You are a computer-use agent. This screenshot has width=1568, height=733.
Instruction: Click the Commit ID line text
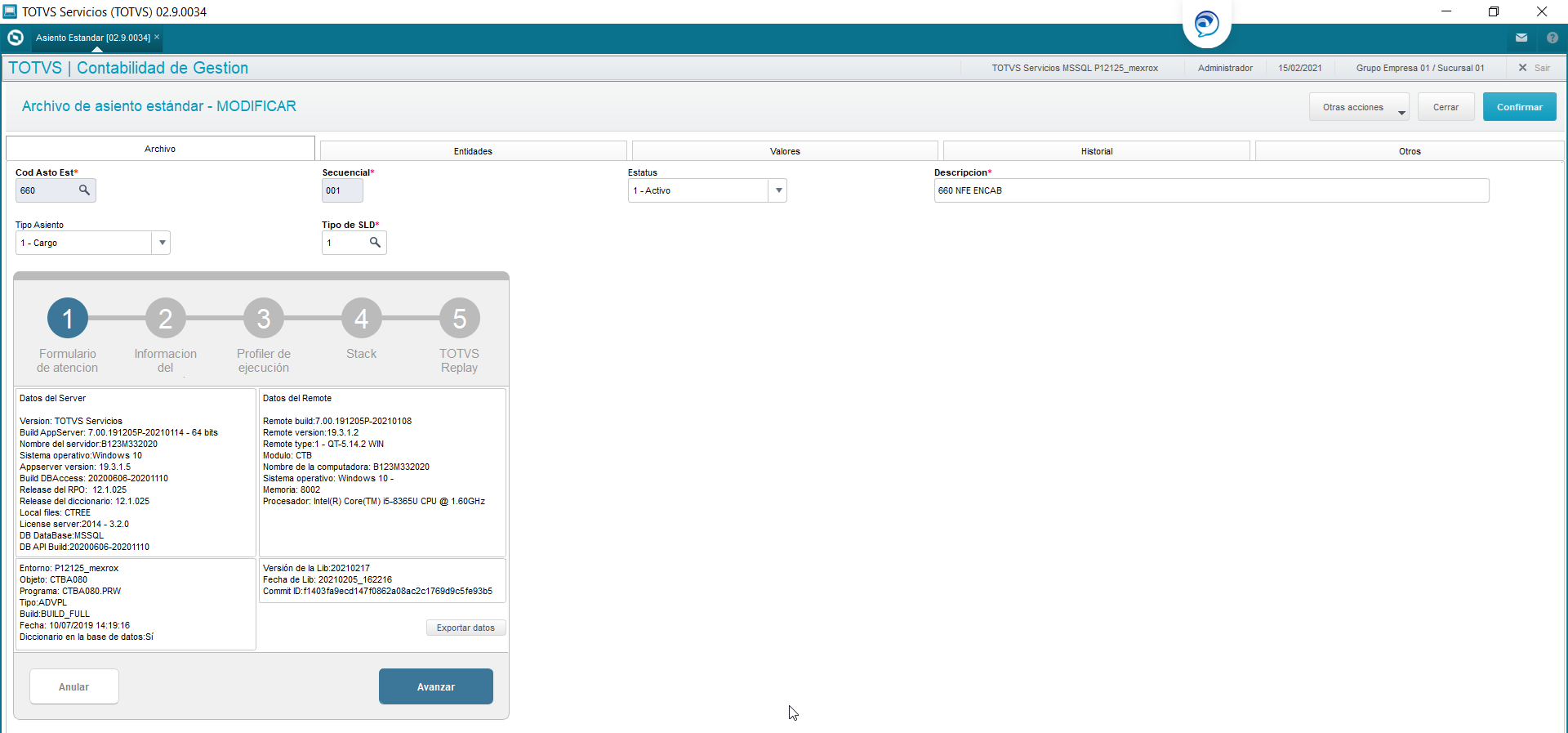[x=377, y=591]
